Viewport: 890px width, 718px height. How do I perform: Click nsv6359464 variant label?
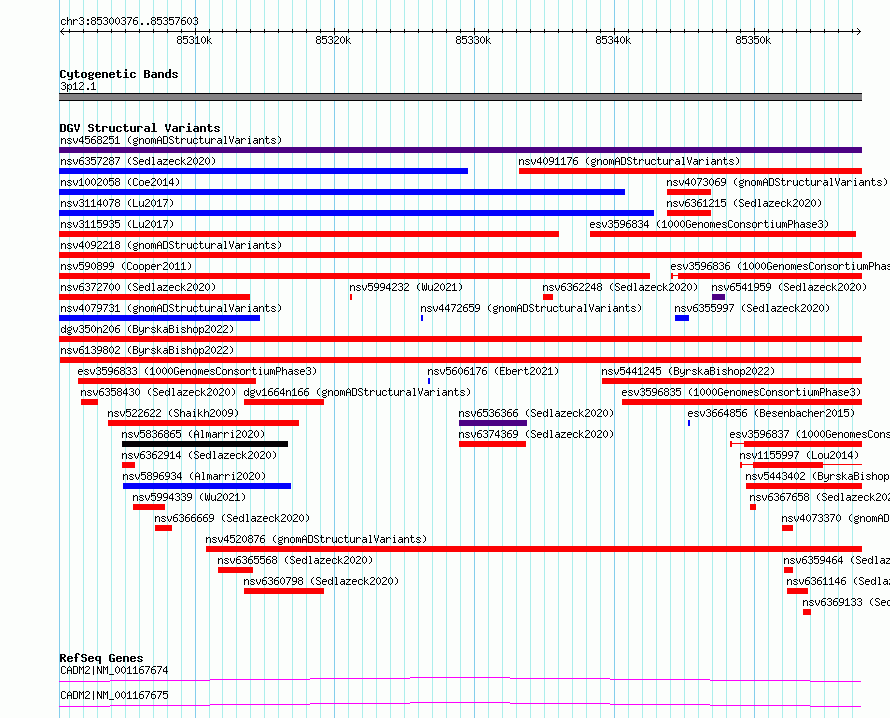pyautogui.click(x=836, y=560)
